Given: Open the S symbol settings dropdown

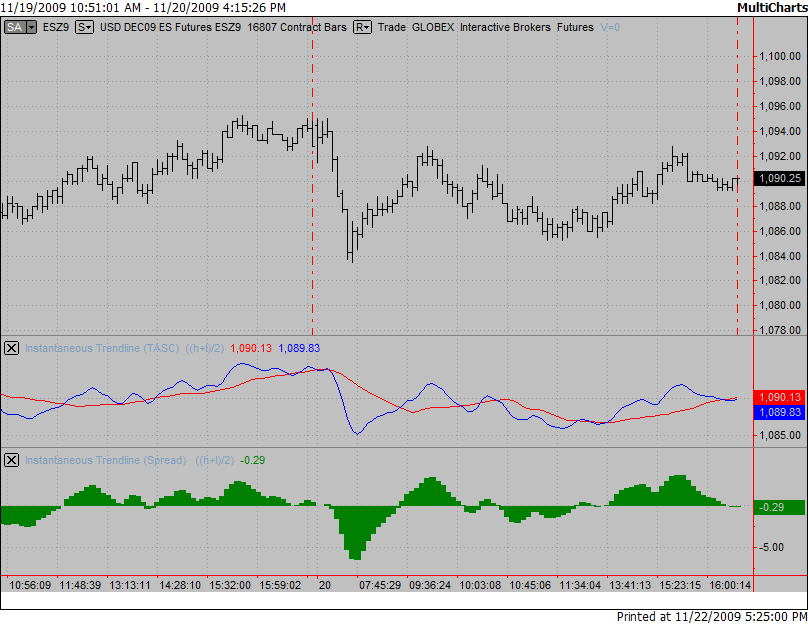Looking at the screenshot, I should [85, 27].
